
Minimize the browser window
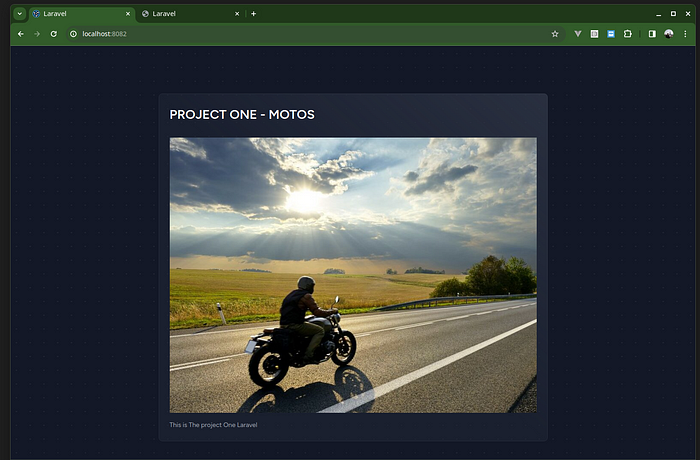point(658,14)
